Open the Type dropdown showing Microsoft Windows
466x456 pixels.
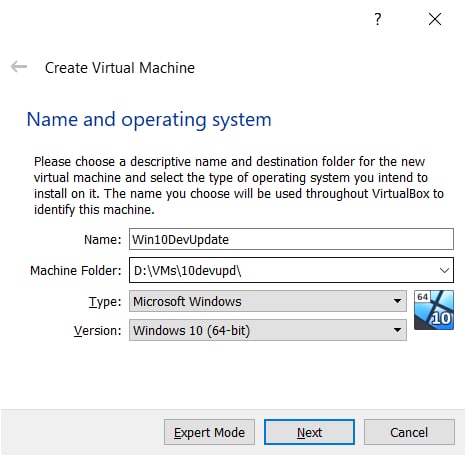click(268, 301)
